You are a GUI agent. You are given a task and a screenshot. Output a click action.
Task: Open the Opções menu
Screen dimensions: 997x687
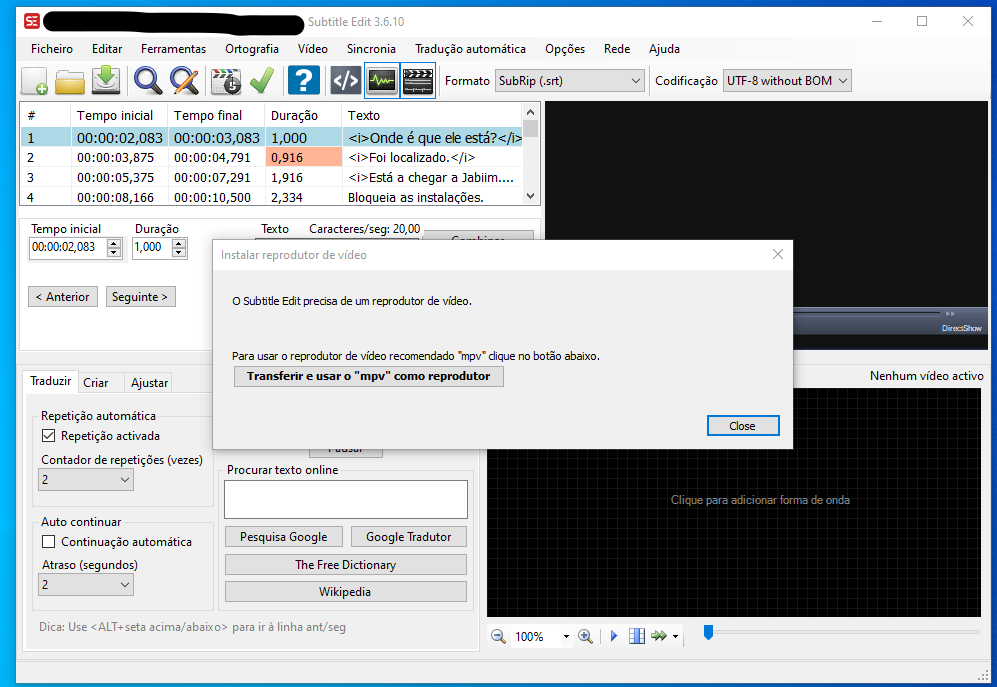point(565,49)
